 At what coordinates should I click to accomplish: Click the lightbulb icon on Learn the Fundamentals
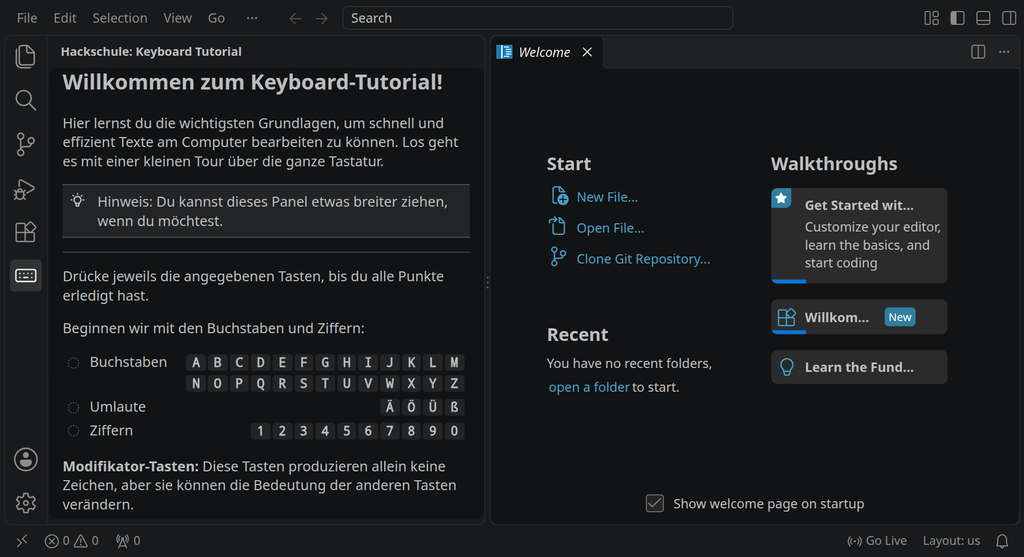787,367
